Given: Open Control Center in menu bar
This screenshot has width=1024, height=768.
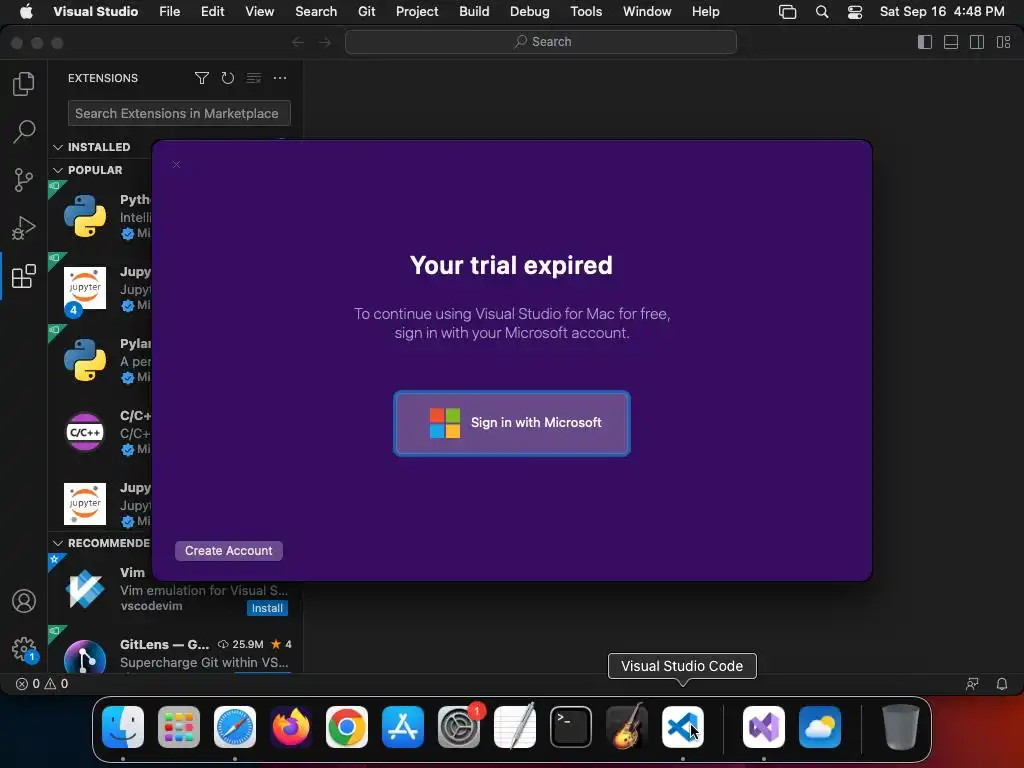Looking at the screenshot, I should (854, 12).
